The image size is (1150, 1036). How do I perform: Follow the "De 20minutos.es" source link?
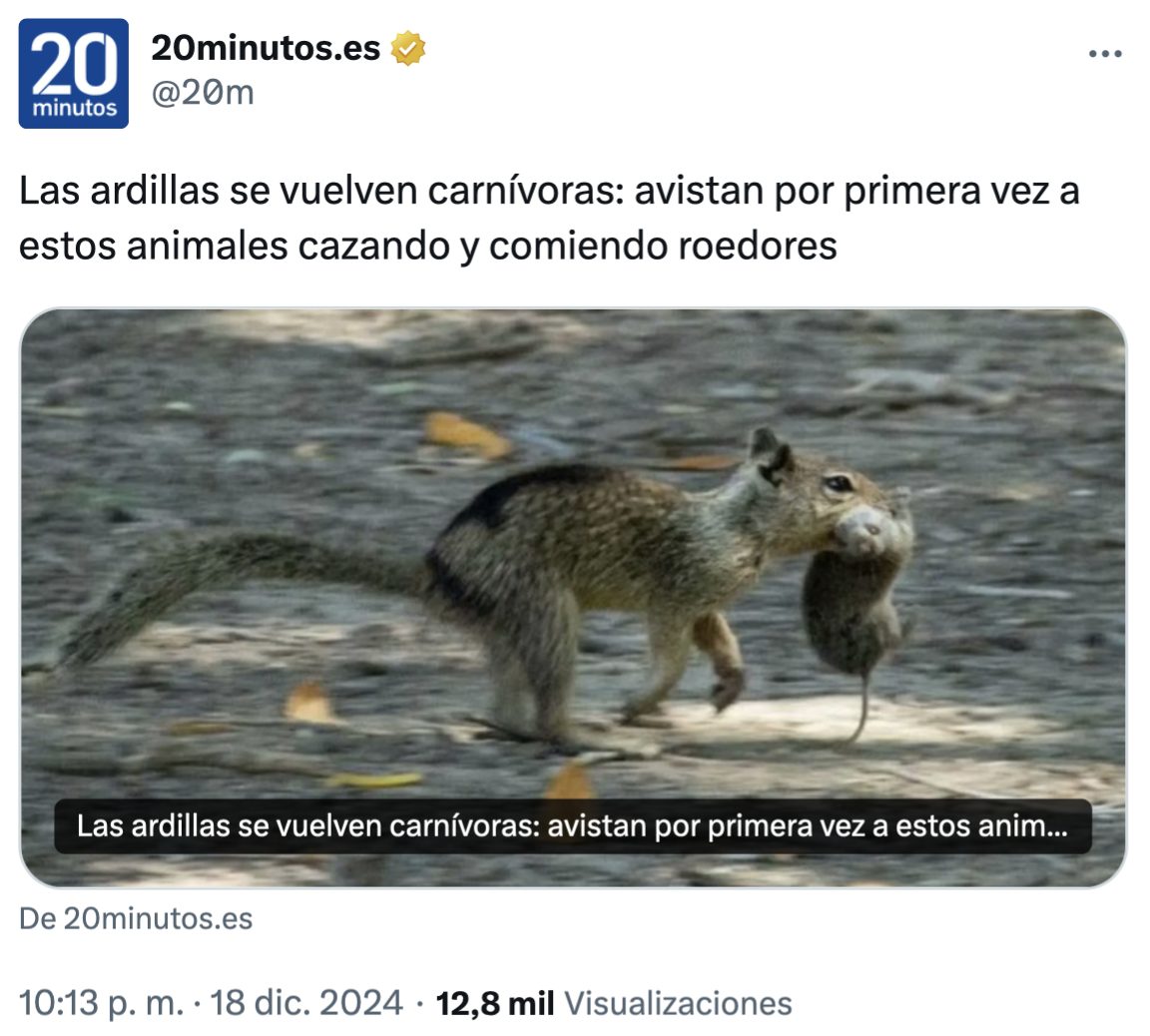point(136,918)
